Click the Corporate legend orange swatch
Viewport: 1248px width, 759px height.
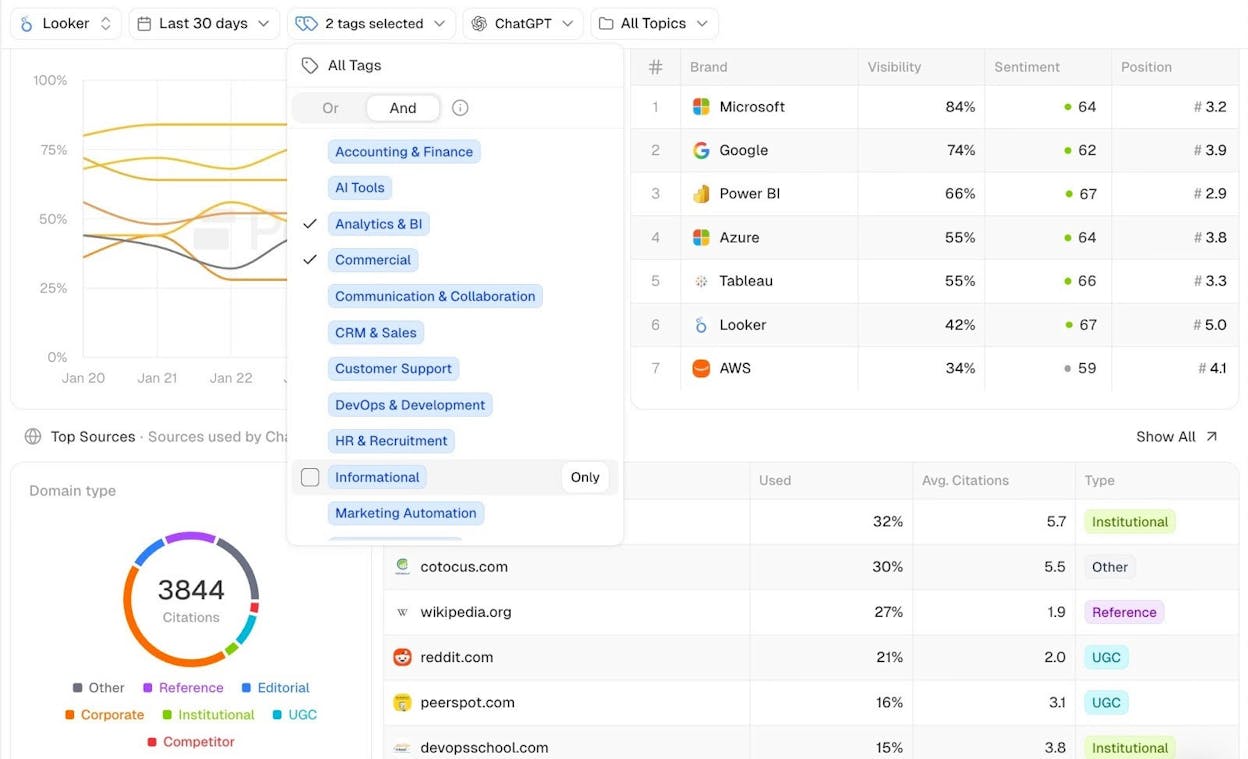[70, 715]
